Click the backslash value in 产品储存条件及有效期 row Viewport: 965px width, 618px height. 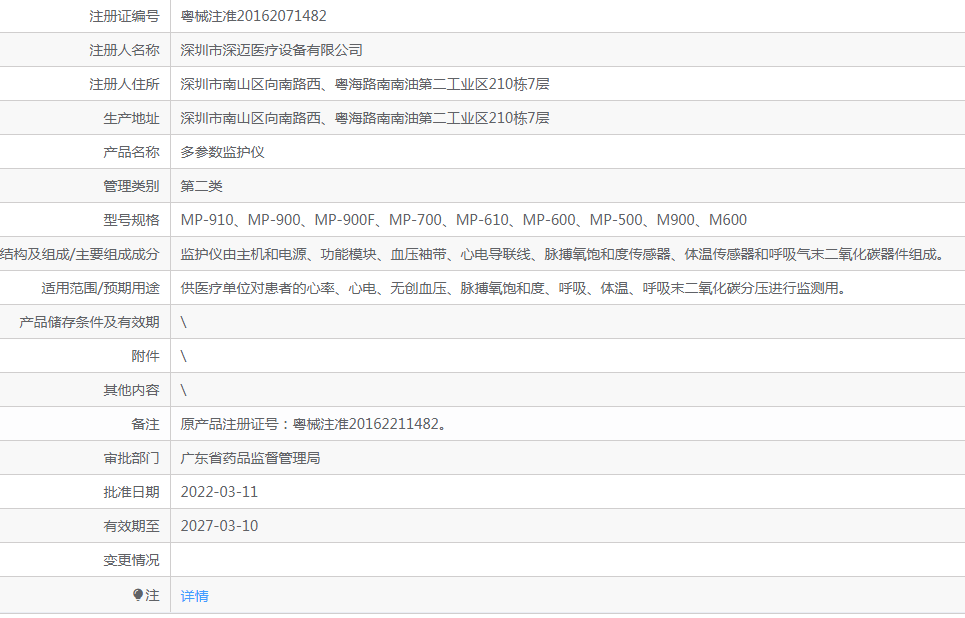(183, 322)
